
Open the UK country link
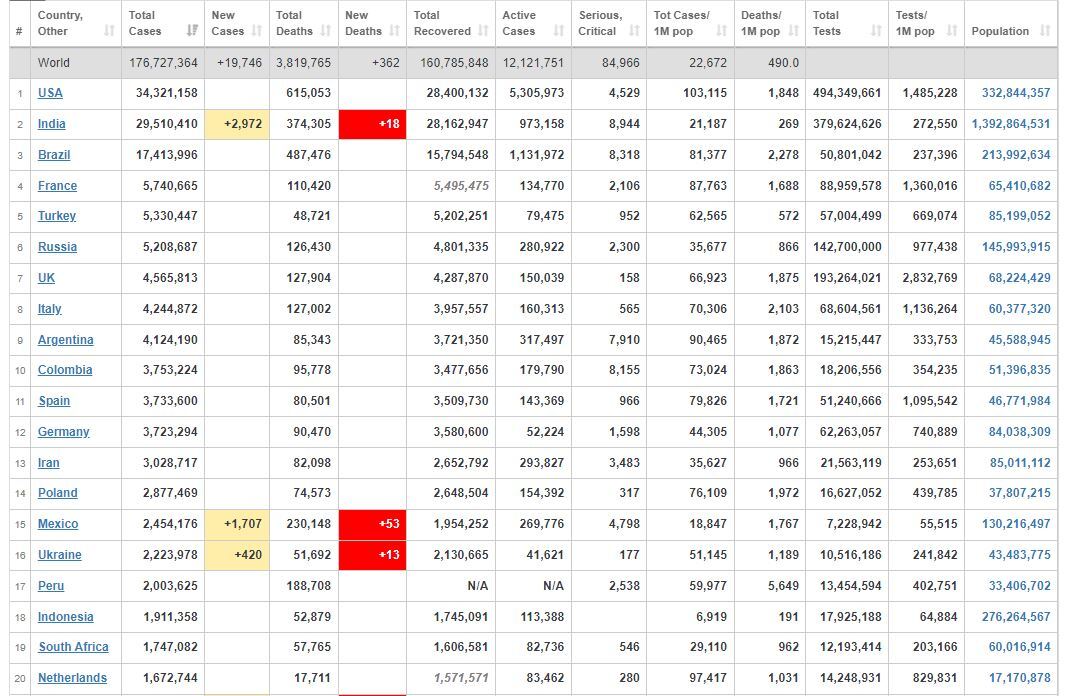point(47,278)
